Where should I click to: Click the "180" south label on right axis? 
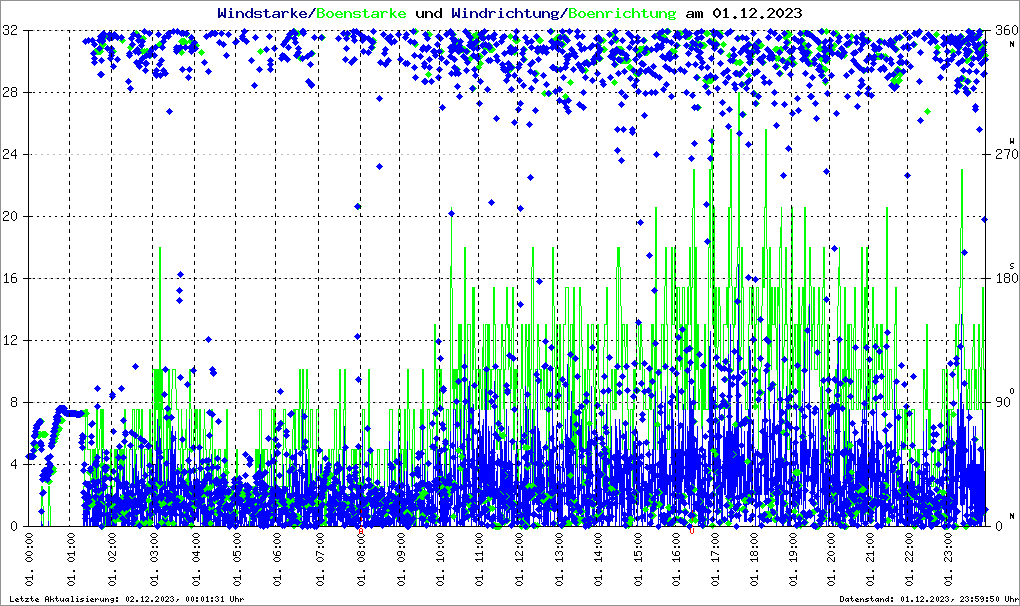coord(1002,279)
